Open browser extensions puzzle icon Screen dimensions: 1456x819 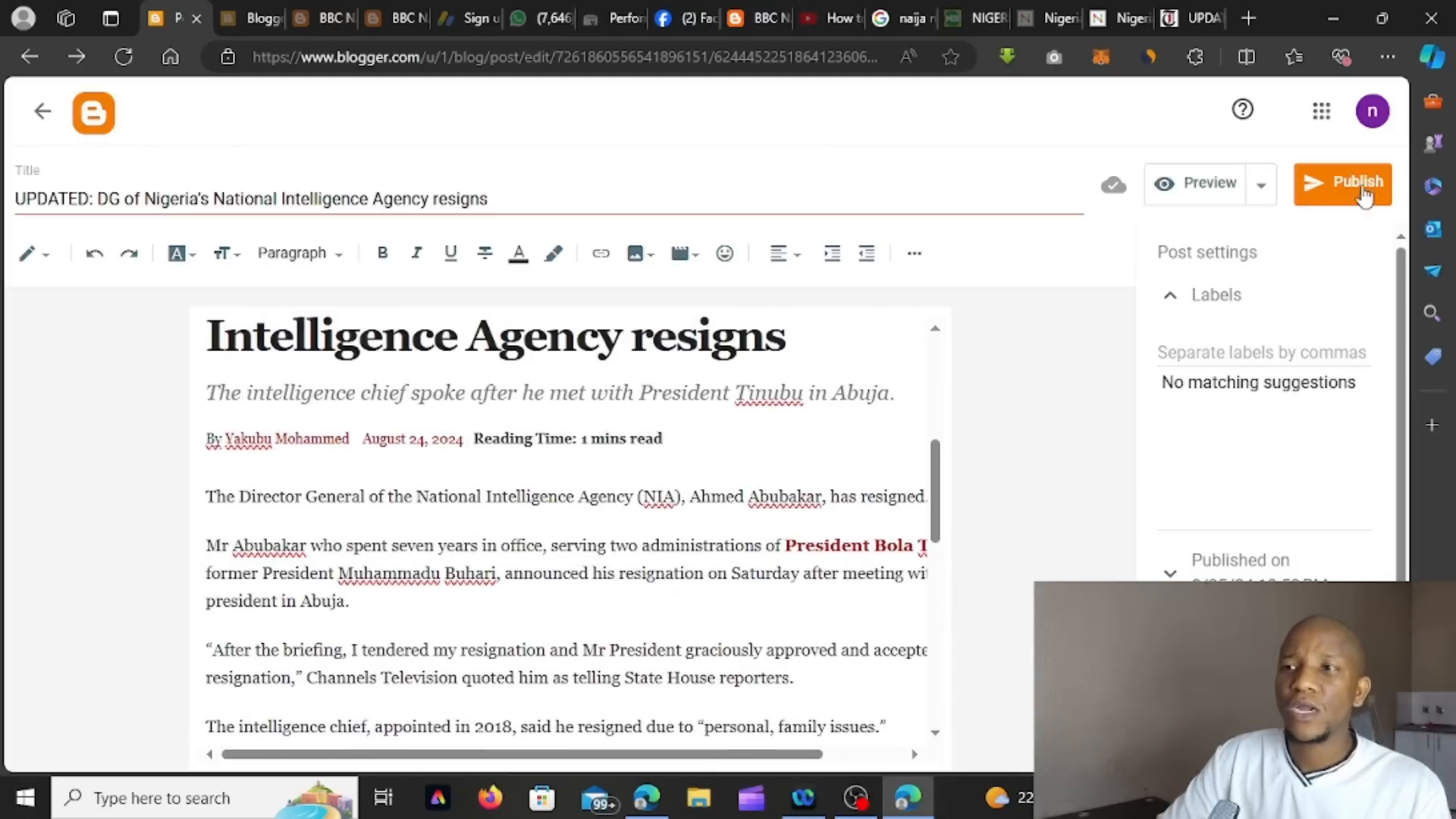[x=1195, y=57]
